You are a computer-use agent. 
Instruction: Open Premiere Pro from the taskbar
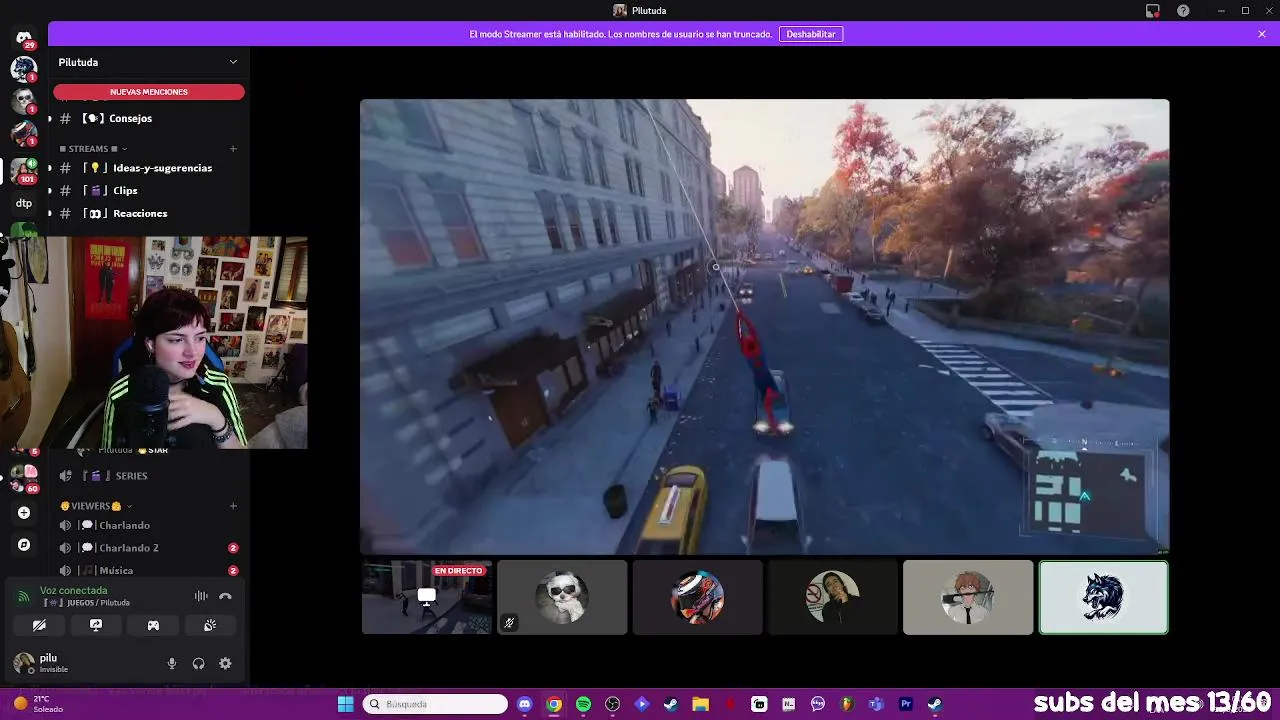coord(906,704)
